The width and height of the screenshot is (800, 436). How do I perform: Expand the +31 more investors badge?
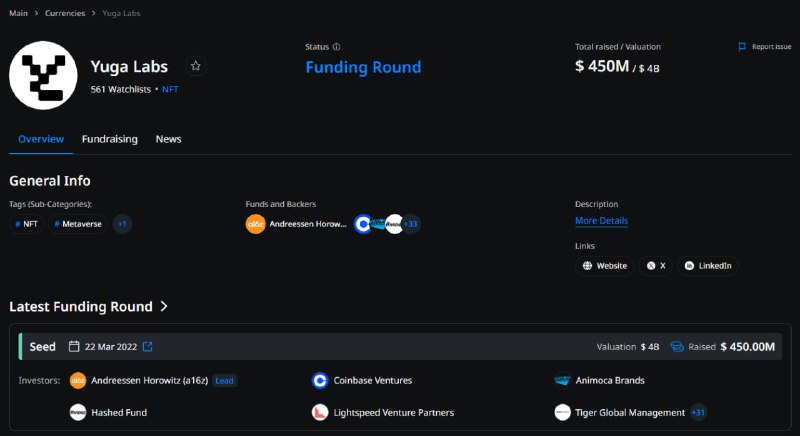coord(698,413)
